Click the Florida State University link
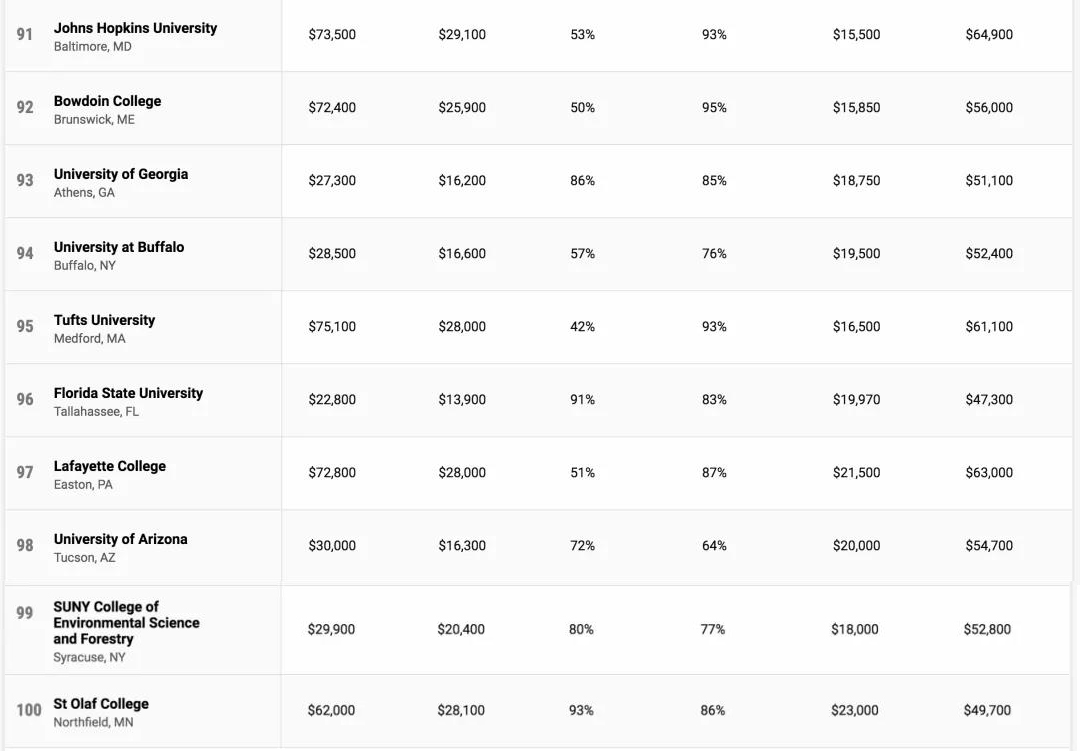The height and width of the screenshot is (751, 1080). point(128,393)
